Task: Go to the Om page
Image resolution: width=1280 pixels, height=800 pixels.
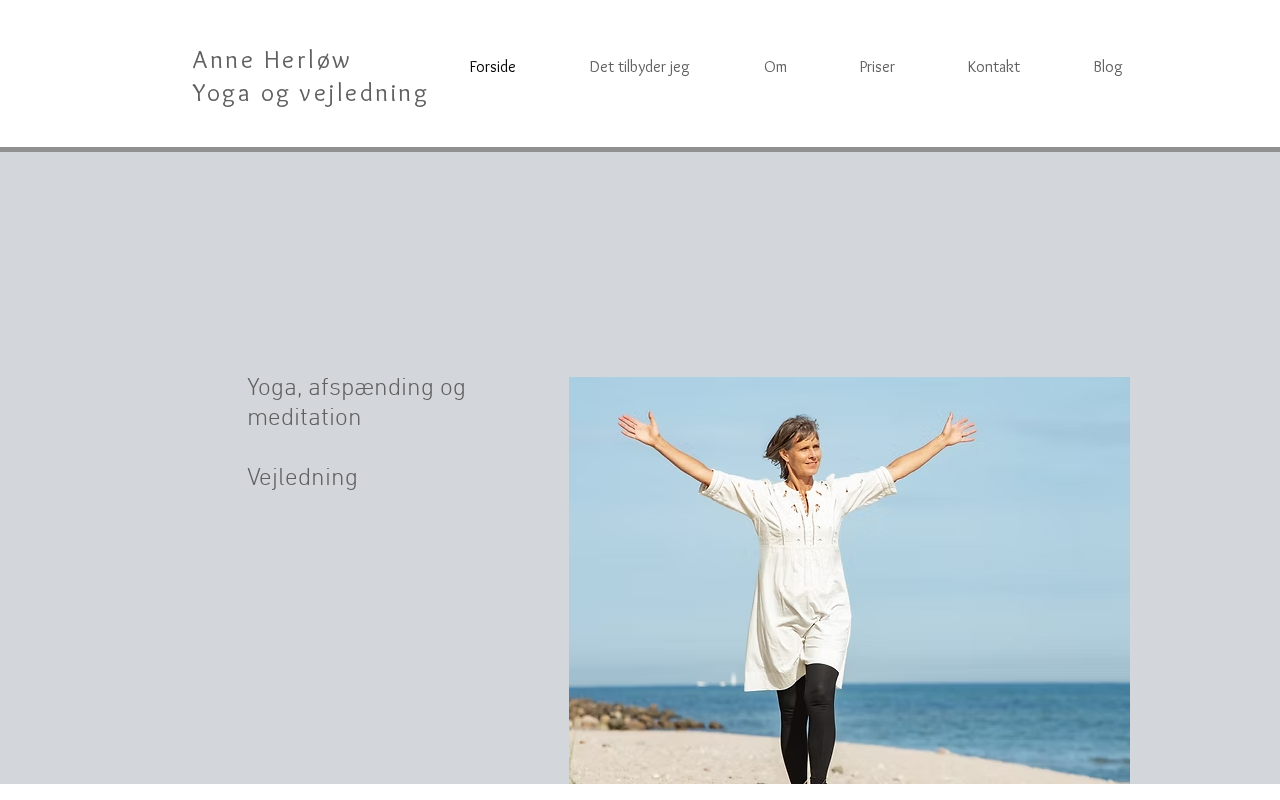Action: (x=775, y=67)
